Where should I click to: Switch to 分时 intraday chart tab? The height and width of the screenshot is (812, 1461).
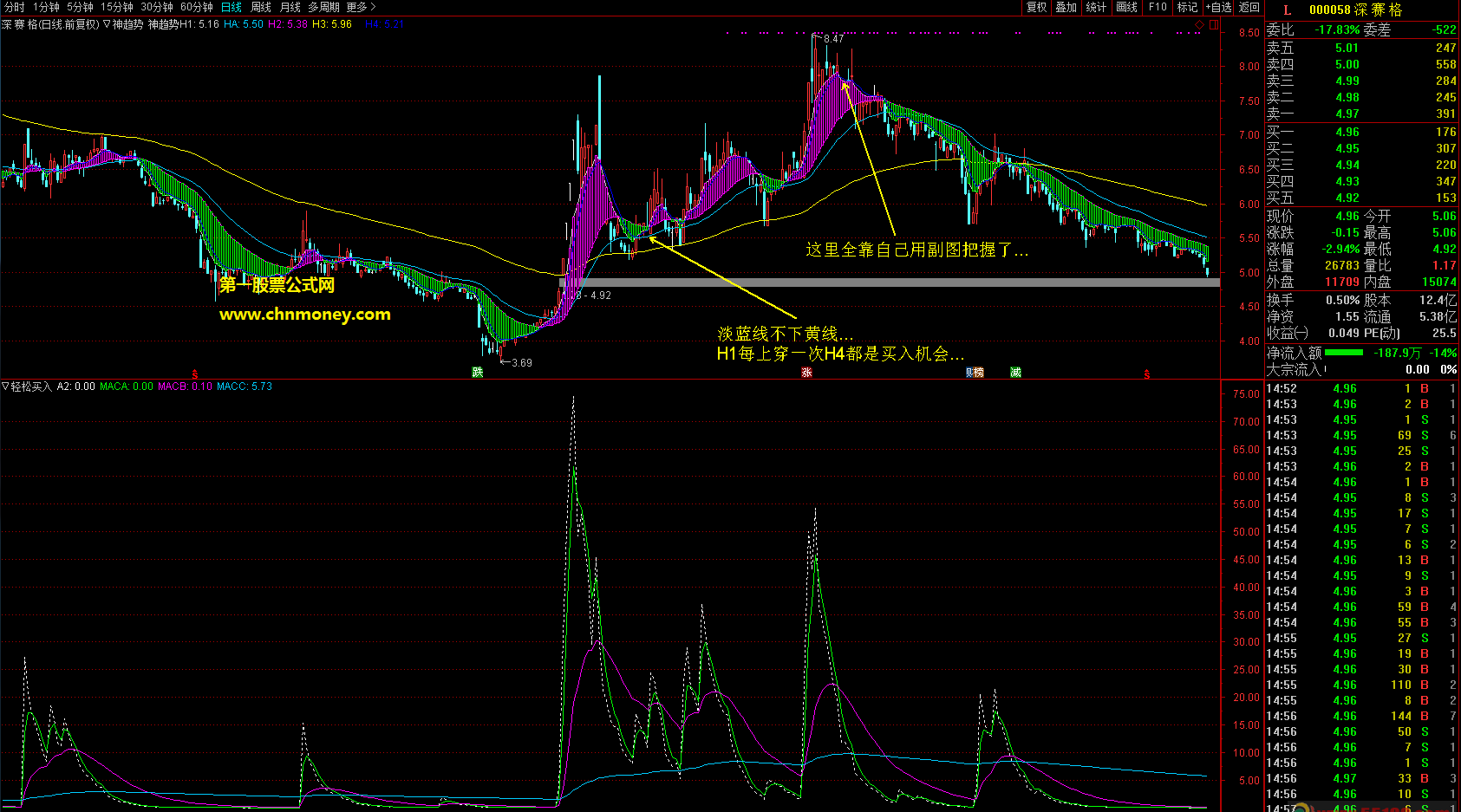tap(15, 7)
